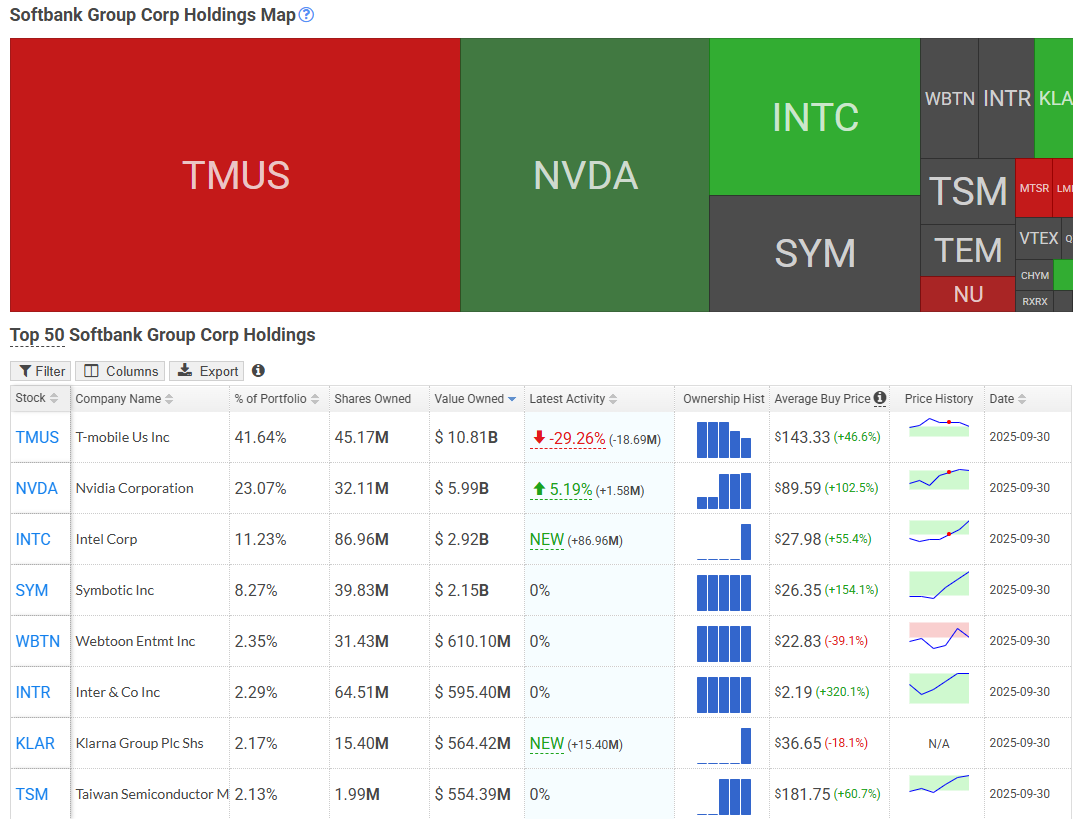Open the NVDA stock link
The image size is (1073, 819).
pyautogui.click(x=36, y=489)
